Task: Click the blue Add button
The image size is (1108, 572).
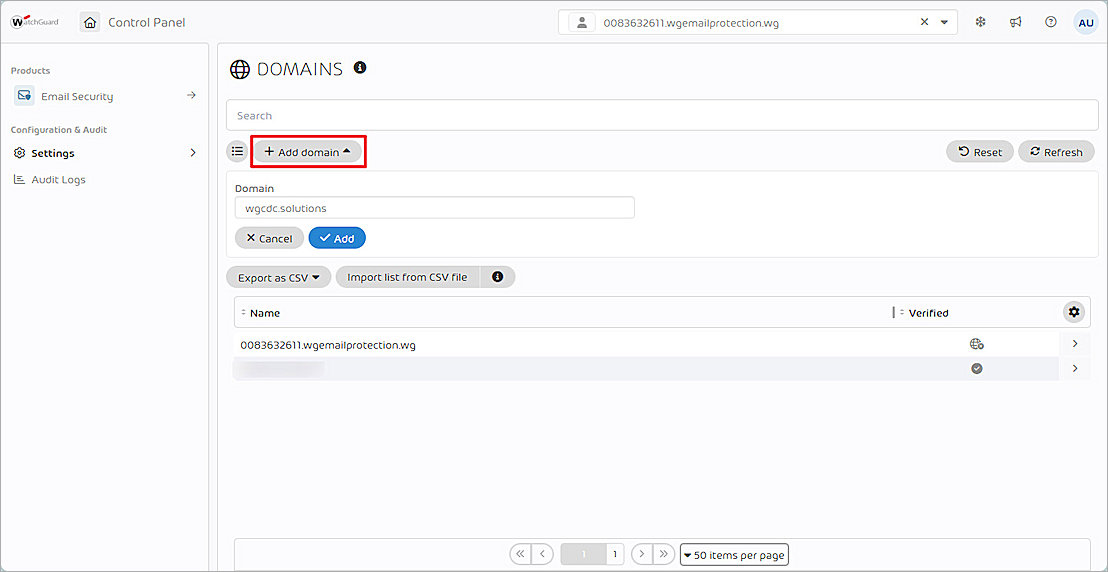Action: (337, 238)
